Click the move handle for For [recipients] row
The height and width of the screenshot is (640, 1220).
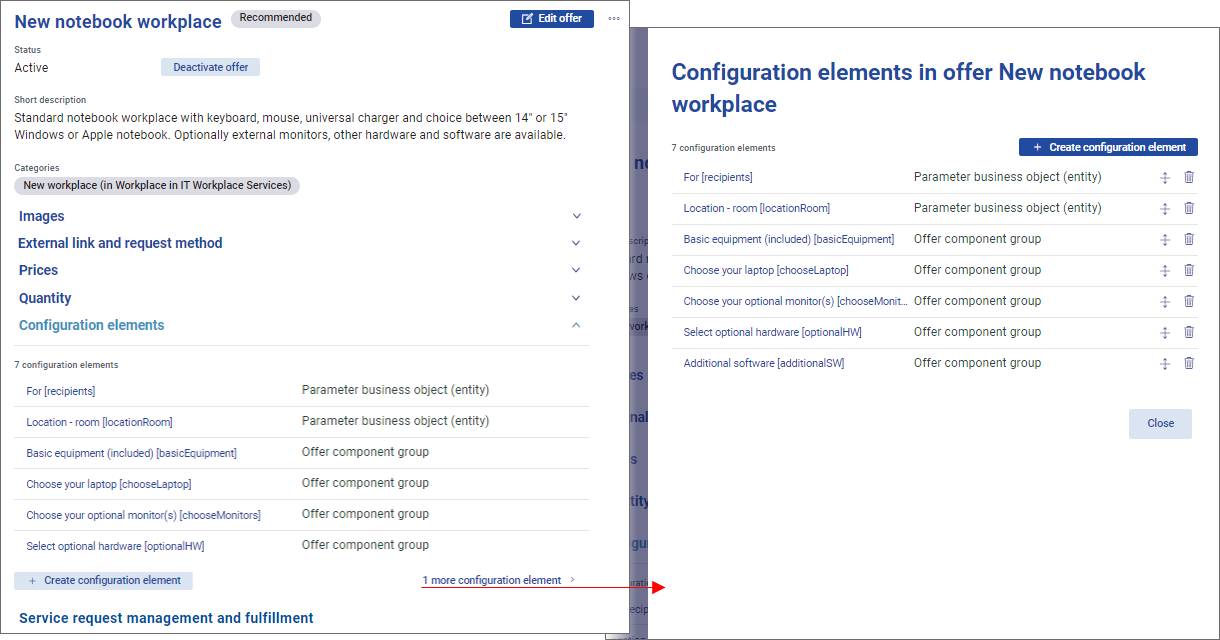pos(1165,178)
